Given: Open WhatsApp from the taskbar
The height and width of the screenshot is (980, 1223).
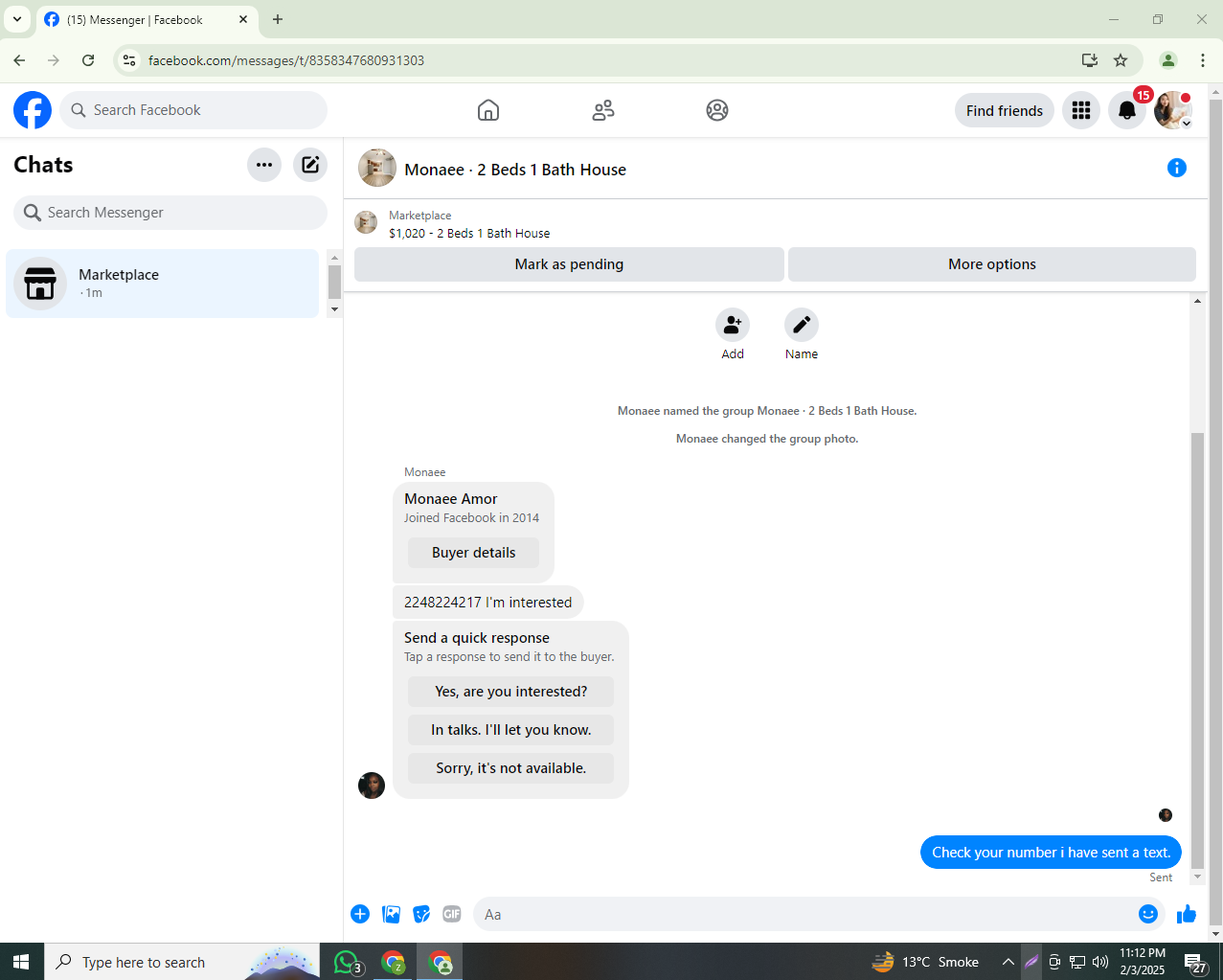Looking at the screenshot, I should point(346,962).
